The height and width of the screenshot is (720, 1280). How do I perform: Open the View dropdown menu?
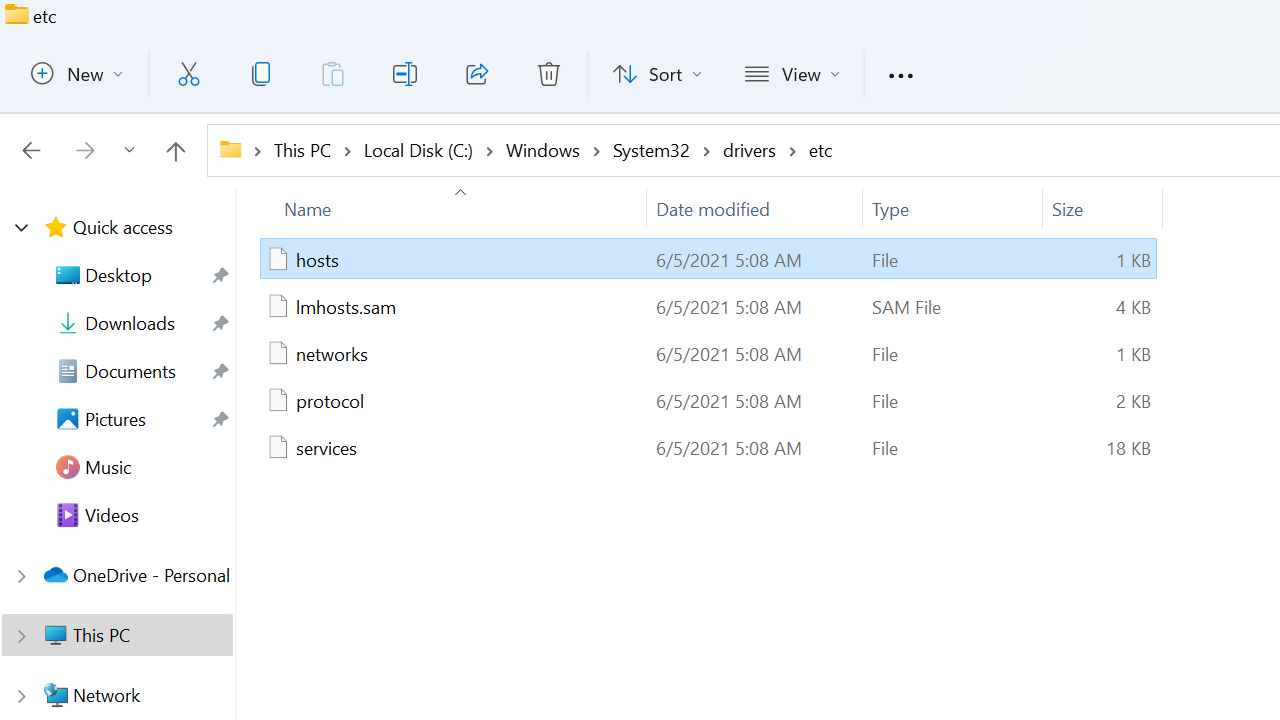[792, 74]
